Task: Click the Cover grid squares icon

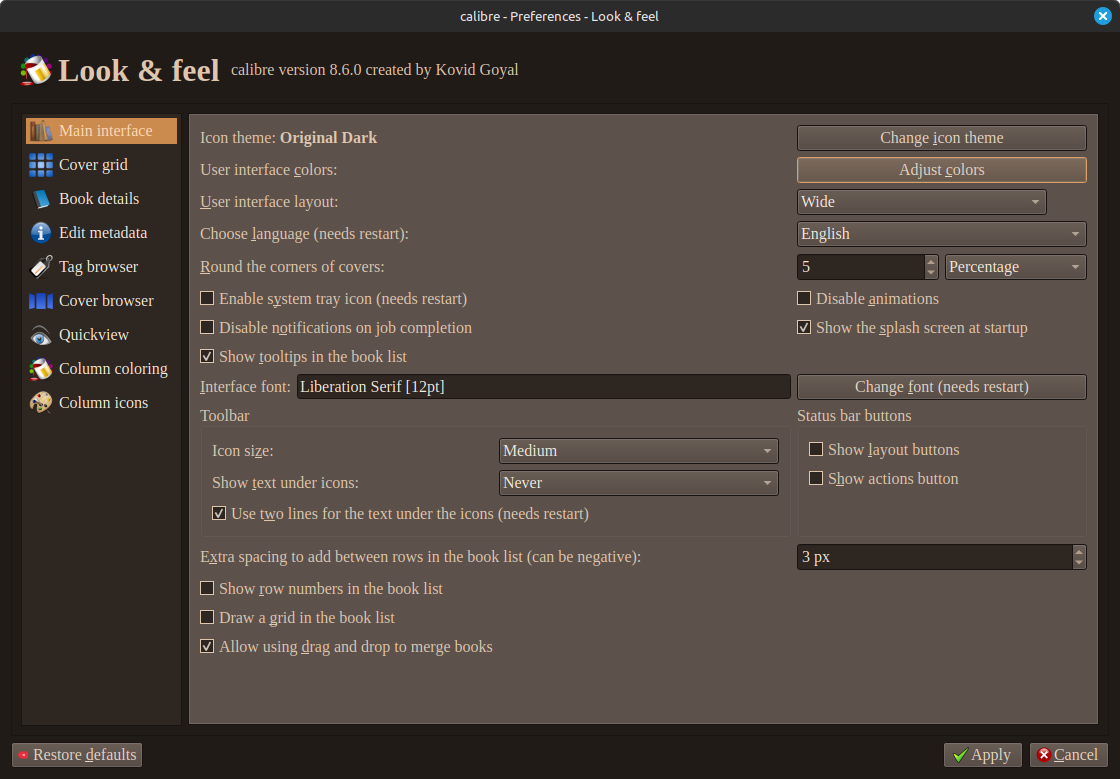Action: click(x=41, y=165)
